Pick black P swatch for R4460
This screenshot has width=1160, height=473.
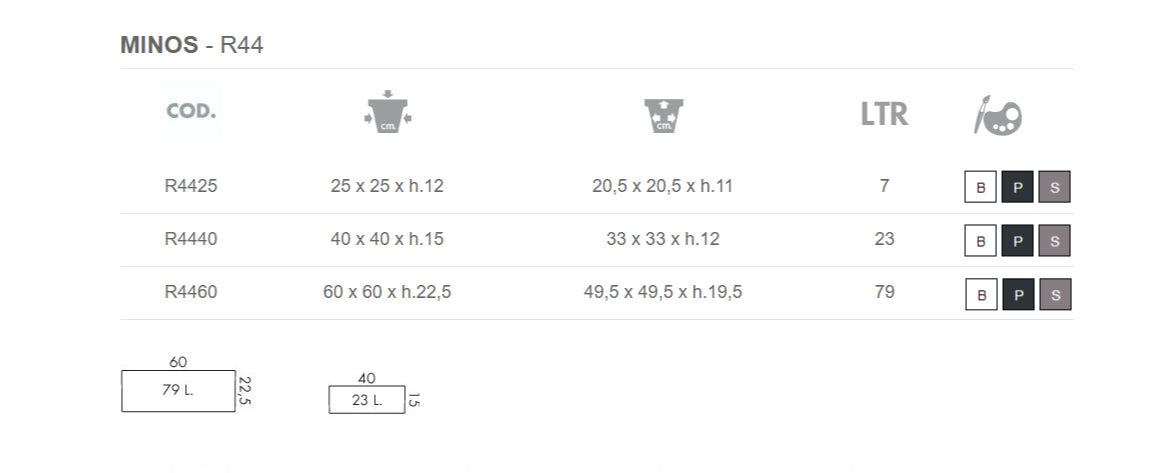pyautogui.click(x=1017, y=294)
